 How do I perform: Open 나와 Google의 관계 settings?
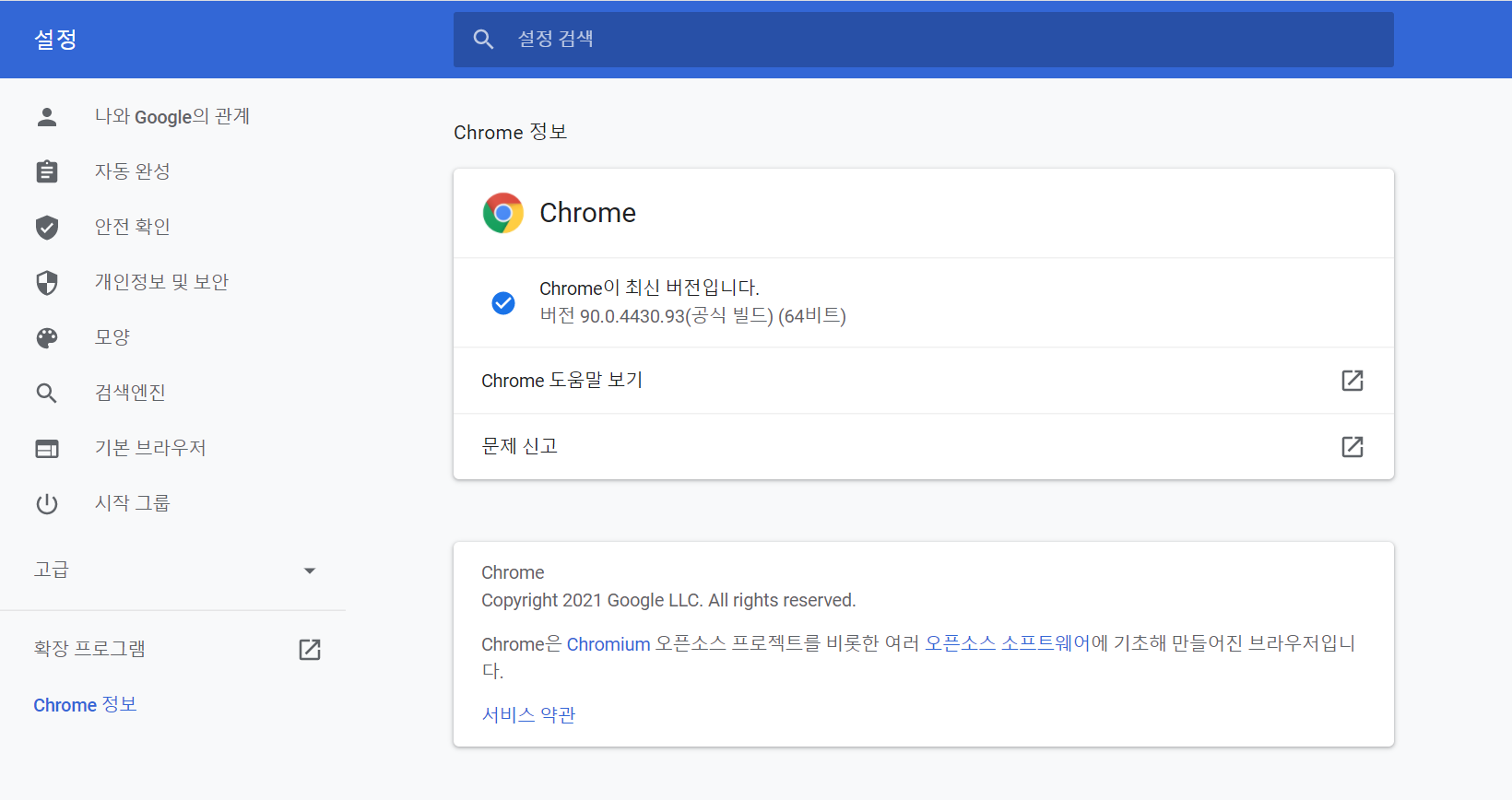click(x=172, y=116)
